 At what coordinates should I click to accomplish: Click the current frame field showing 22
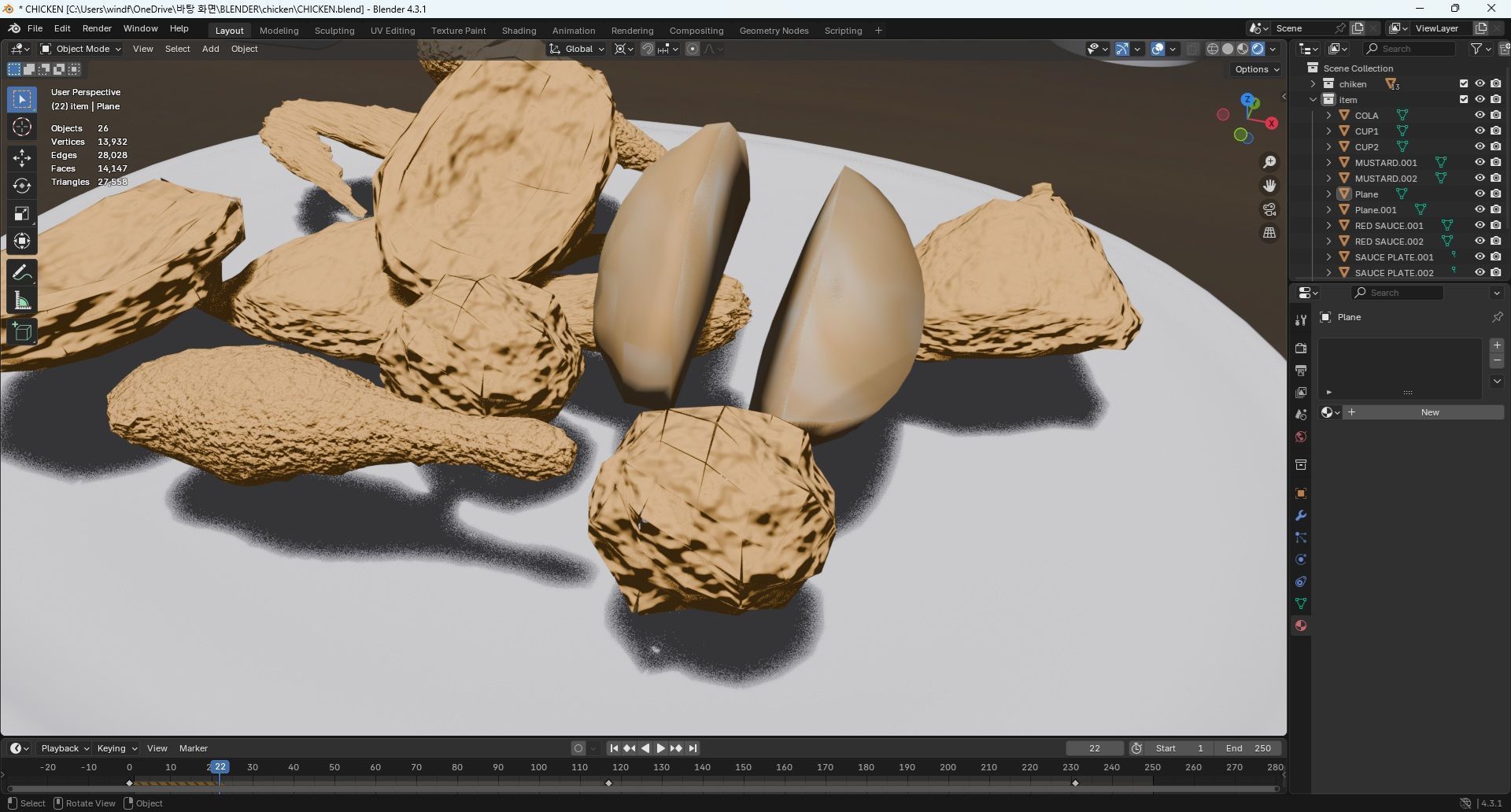pyautogui.click(x=1095, y=748)
